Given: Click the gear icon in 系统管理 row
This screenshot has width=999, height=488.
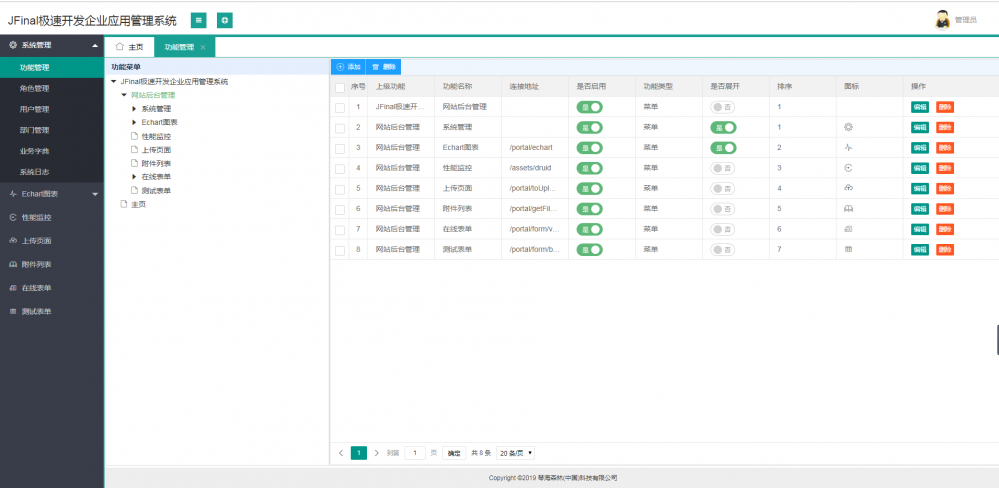Looking at the screenshot, I should (x=848, y=127).
